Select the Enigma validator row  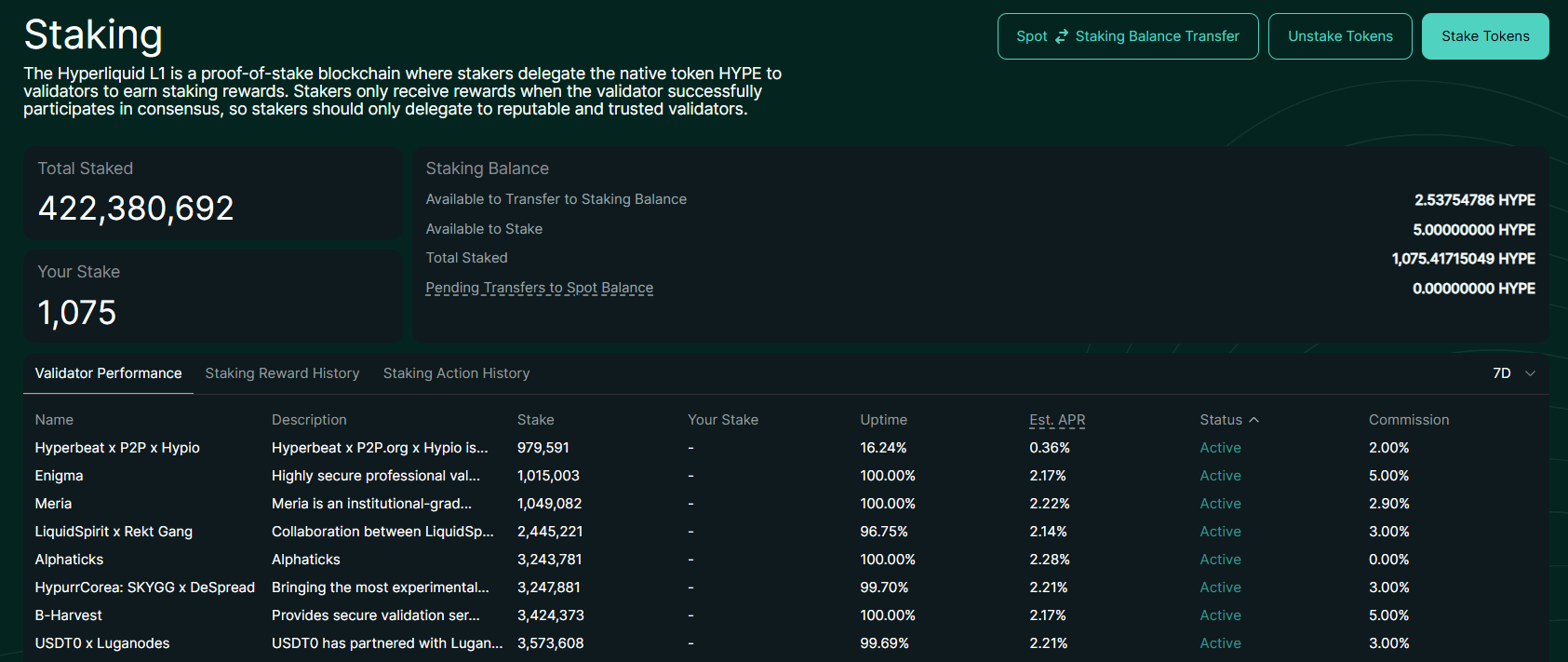(786, 476)
